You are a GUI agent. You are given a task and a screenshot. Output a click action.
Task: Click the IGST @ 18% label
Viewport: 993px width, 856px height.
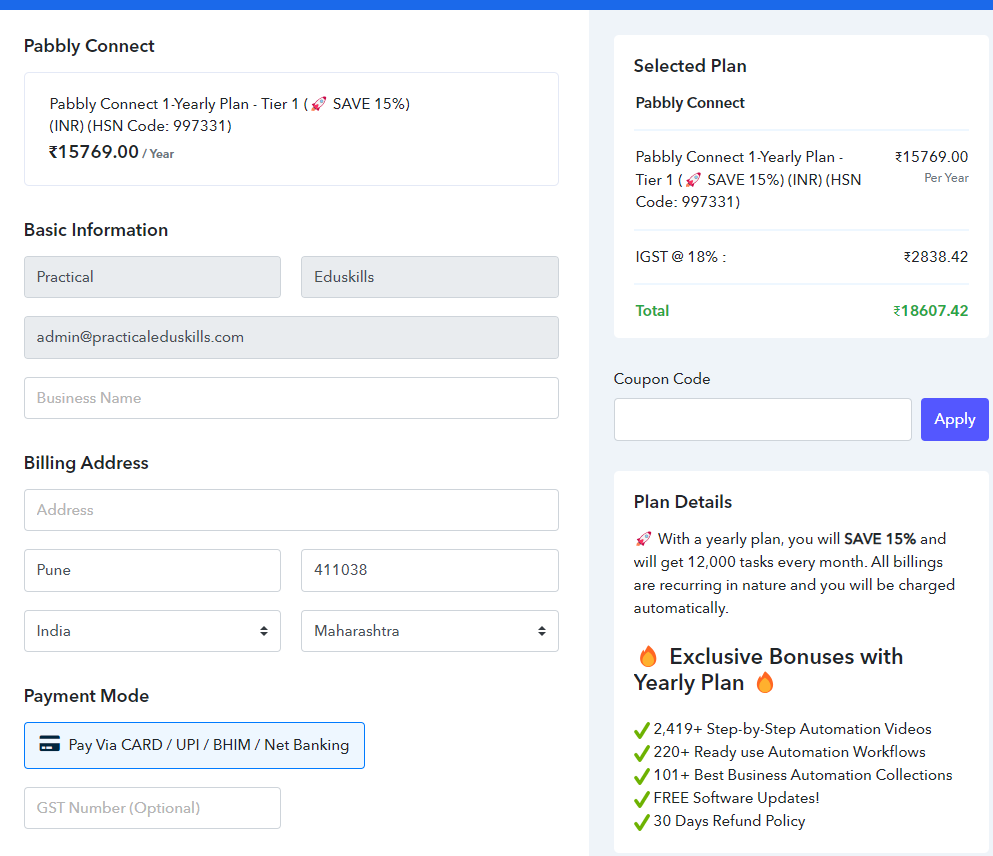tap(680, 256)
